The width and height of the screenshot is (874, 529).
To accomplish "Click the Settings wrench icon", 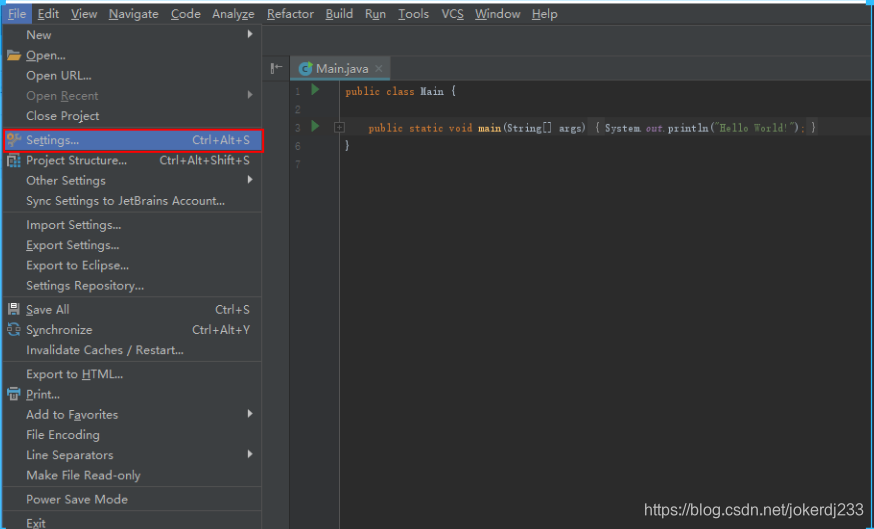I will tap(14, 140).
